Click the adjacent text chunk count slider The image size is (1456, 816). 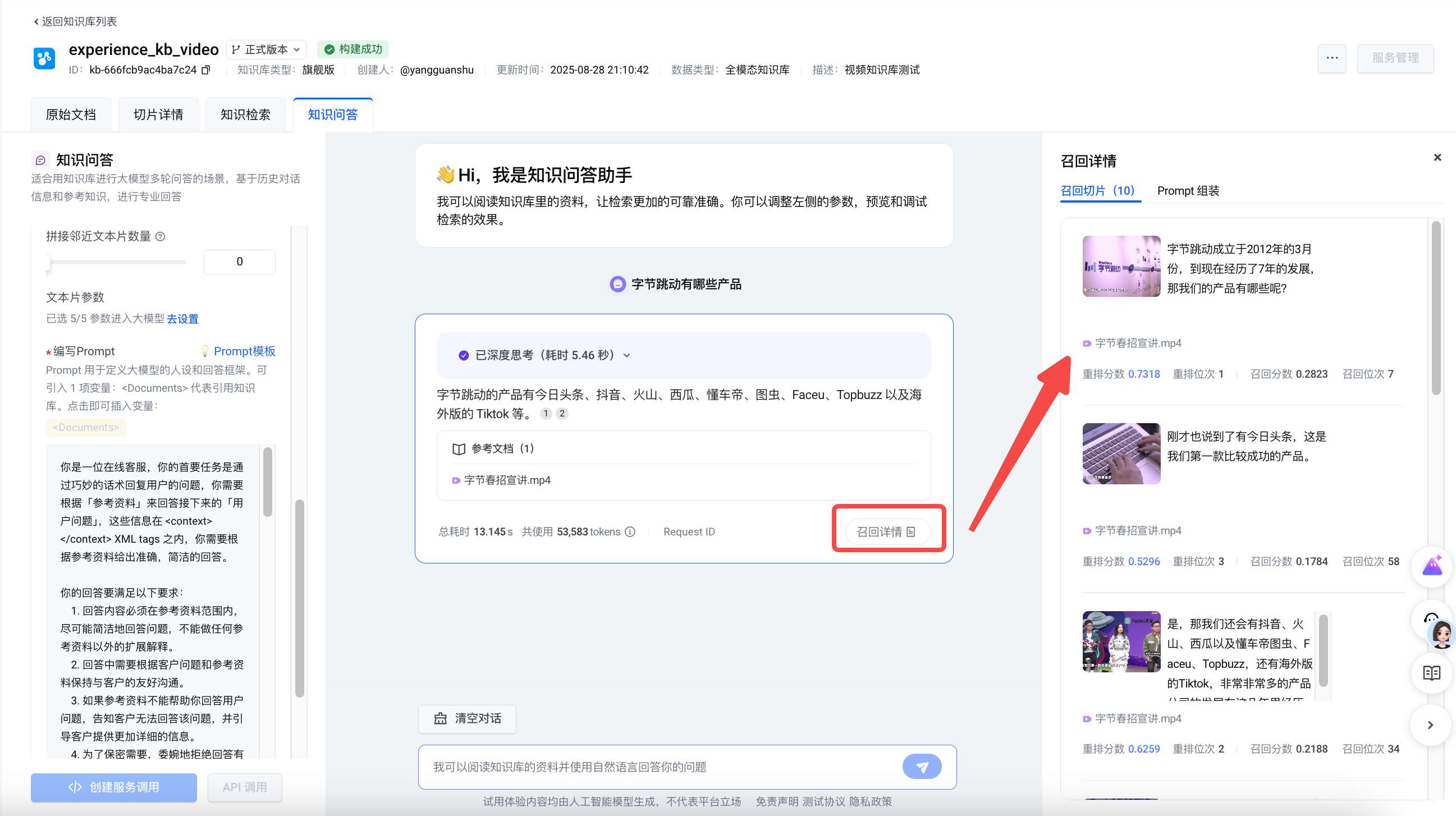coord(116,262)
